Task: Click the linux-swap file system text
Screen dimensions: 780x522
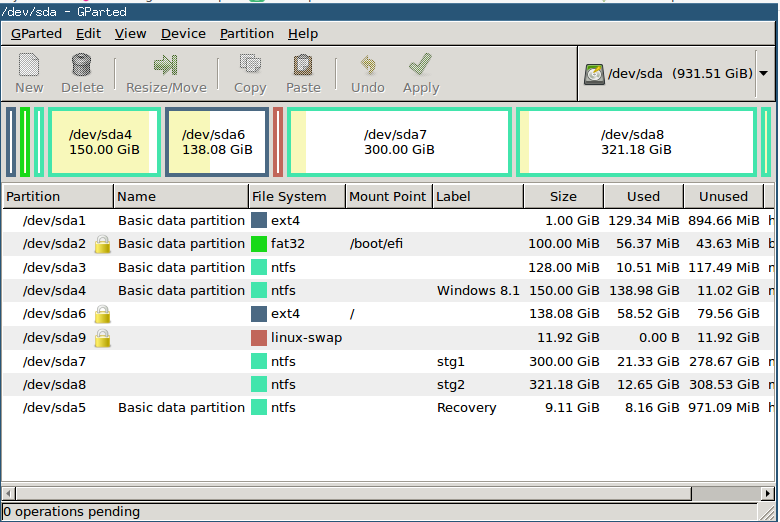Action: (306, 338)
